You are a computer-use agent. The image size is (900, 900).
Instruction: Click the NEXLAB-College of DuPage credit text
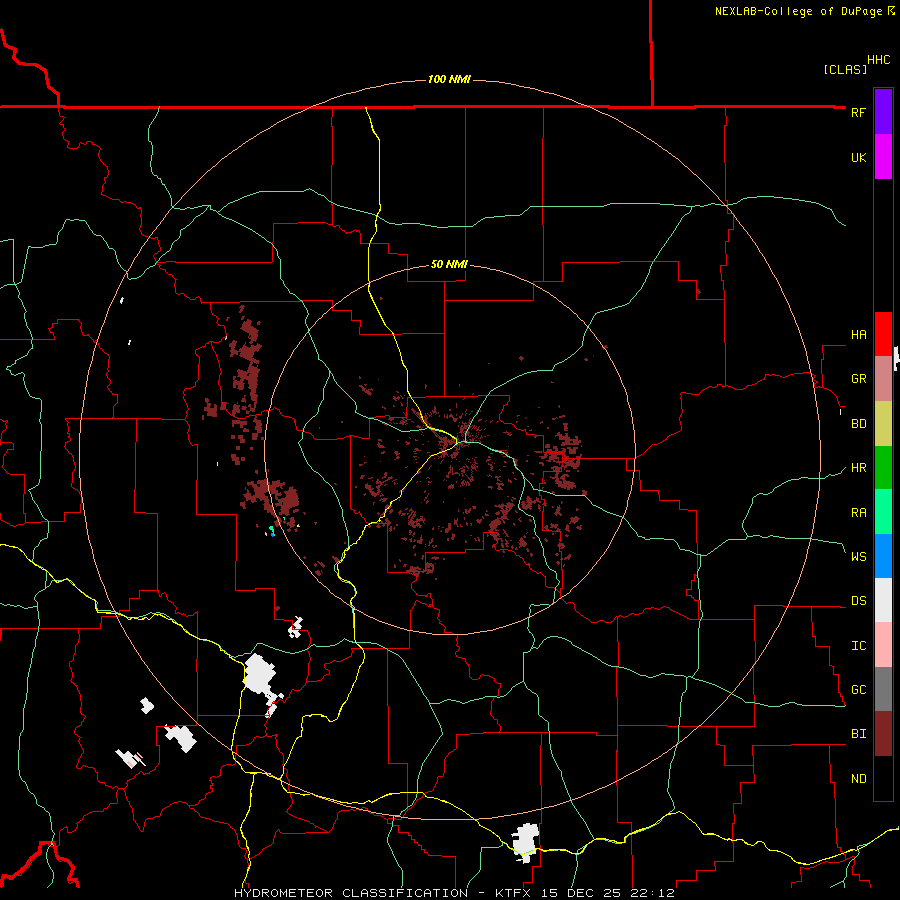click(798, 11)
